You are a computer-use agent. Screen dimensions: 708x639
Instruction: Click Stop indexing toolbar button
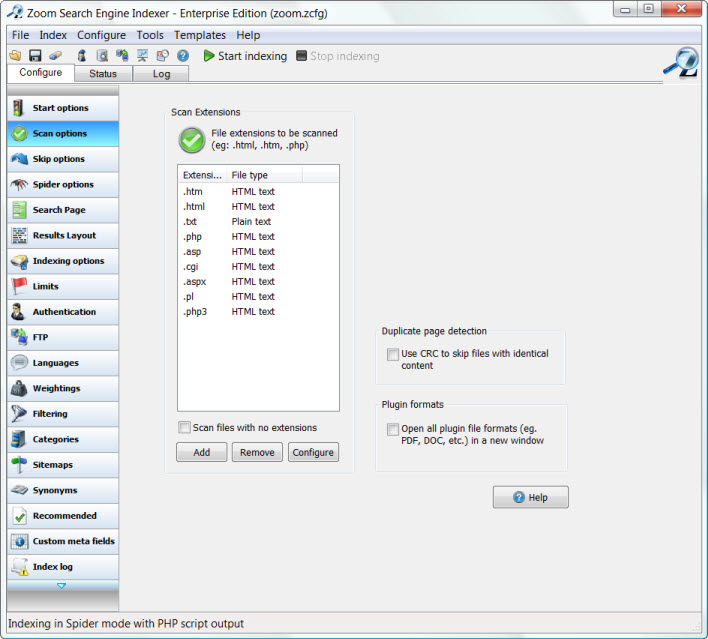[x=338, y=56]
